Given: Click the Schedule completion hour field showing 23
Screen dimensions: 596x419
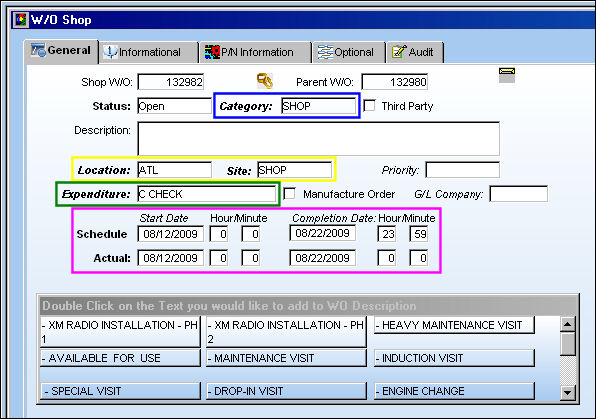Looking at the screenshot, I should [387, 234].
